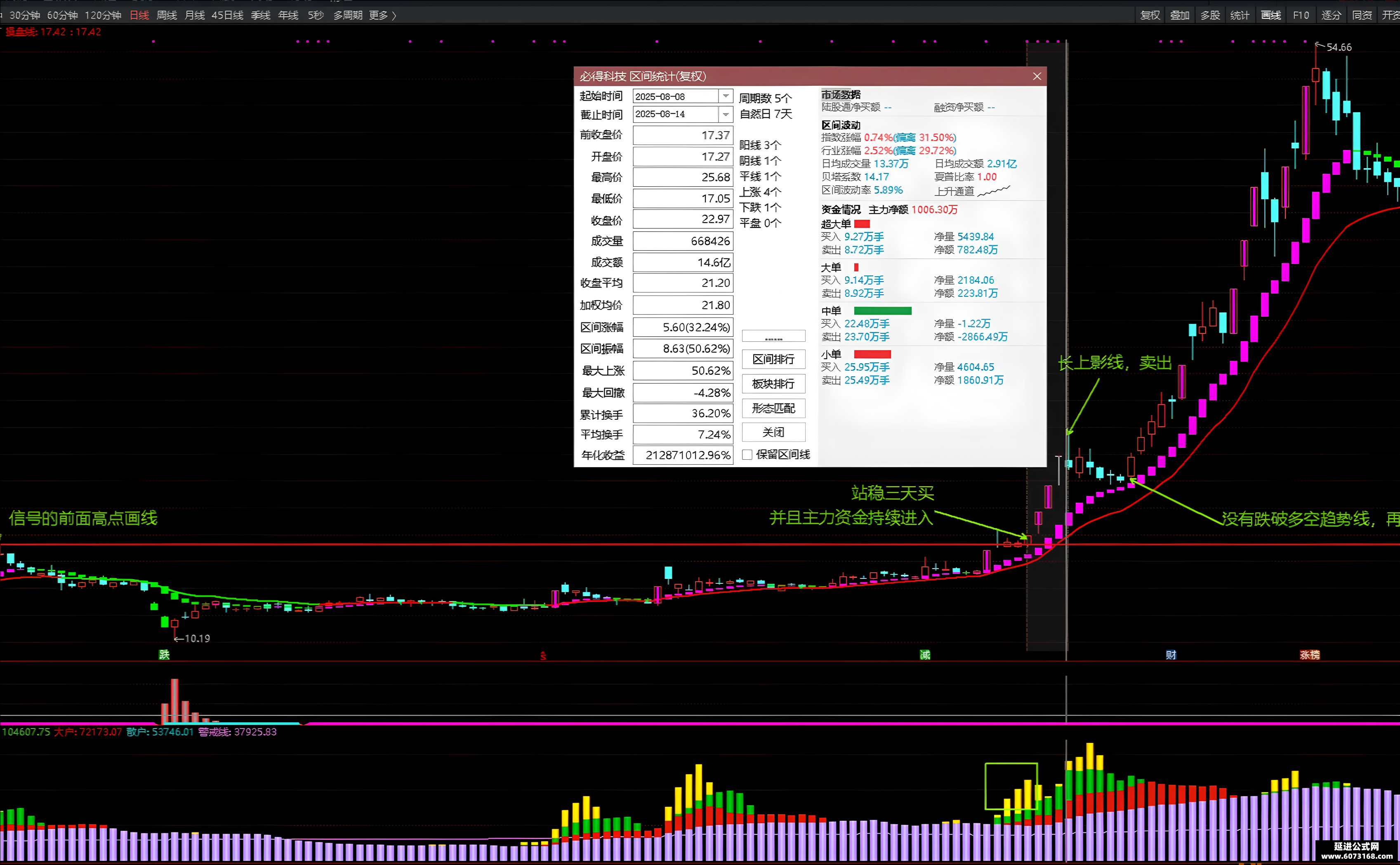
Task: Select the 5秒 period tab
Action: [x=316, y=15]
